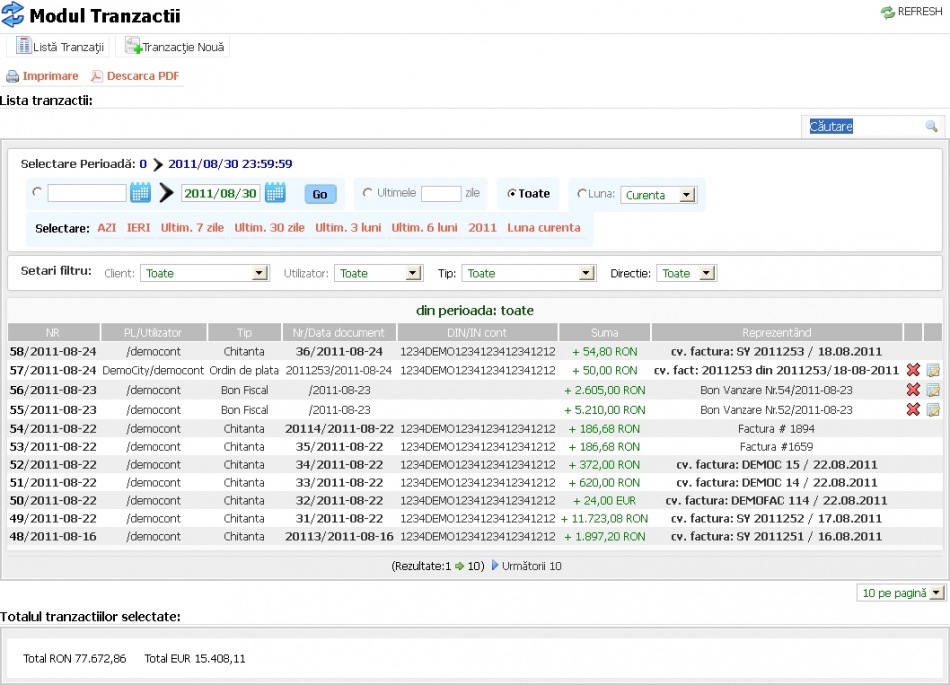
Task: Click the AZI quick selection link
Action: coord(107,228)
